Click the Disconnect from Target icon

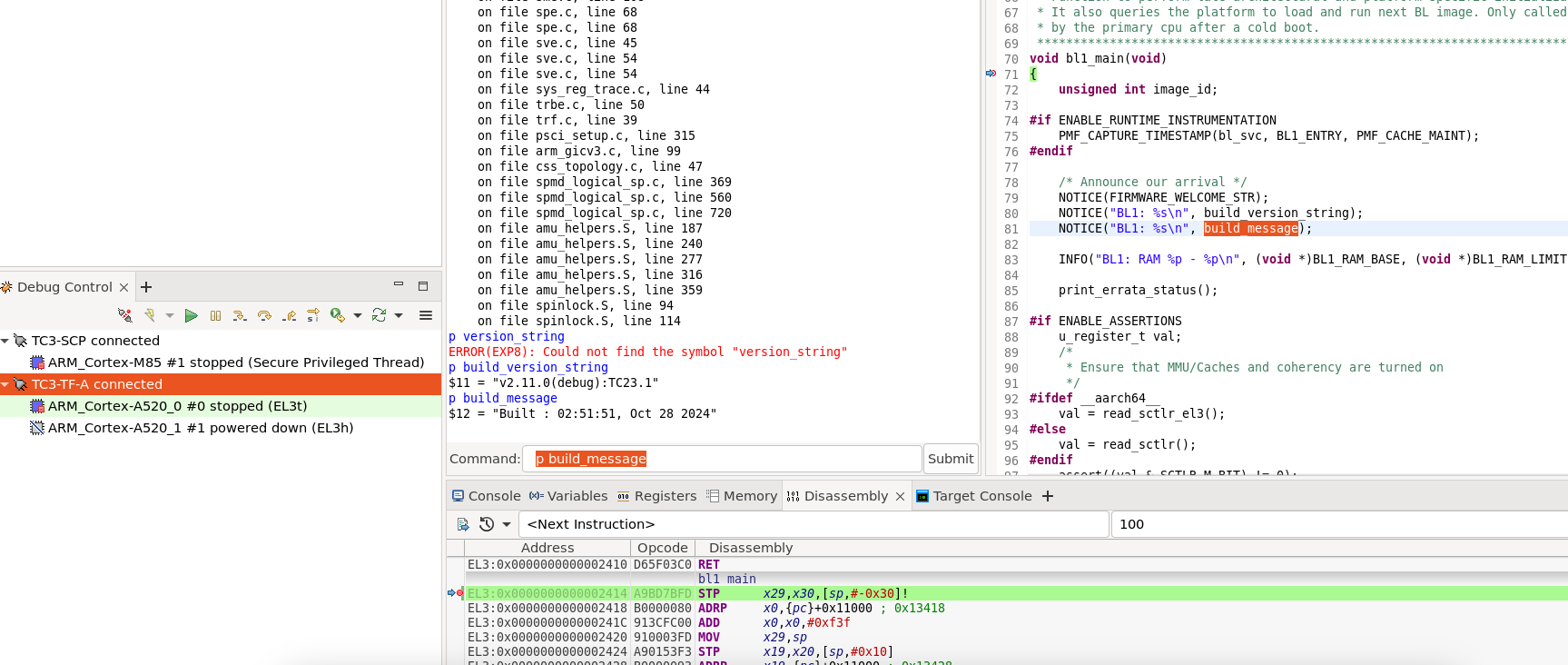click(x=125, y=315)
